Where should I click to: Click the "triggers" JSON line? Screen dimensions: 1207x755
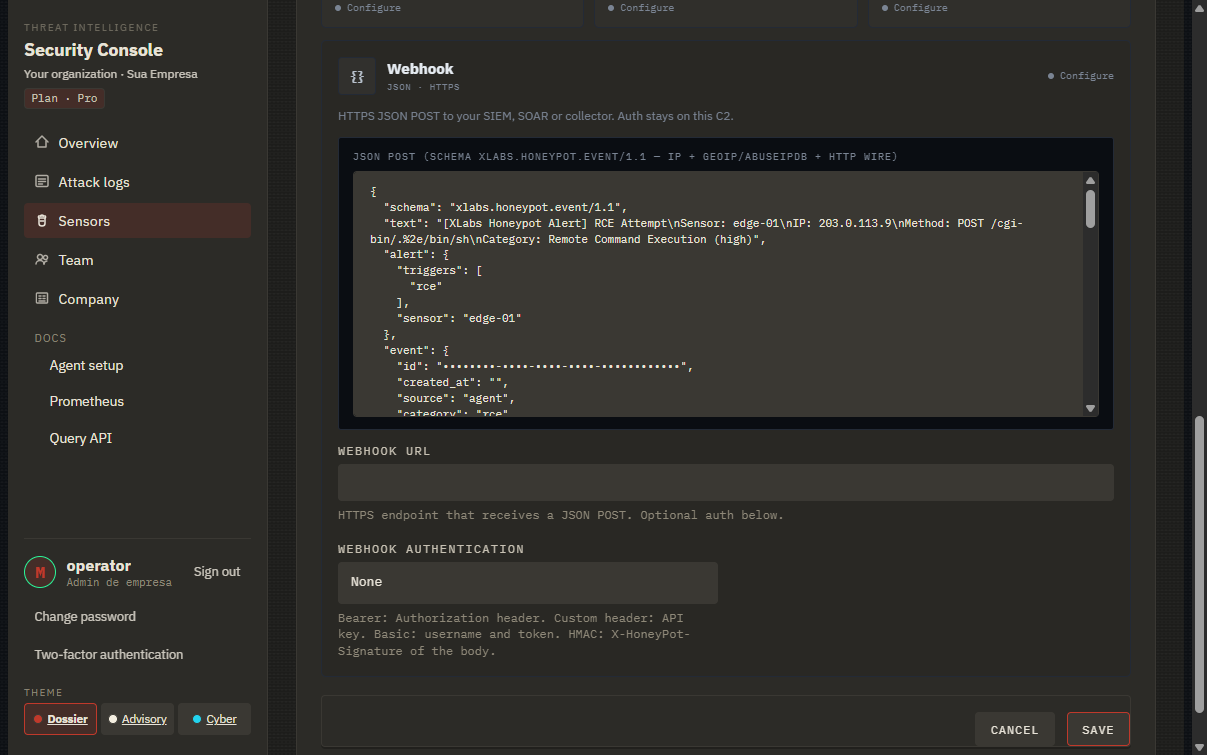point(440,270)
